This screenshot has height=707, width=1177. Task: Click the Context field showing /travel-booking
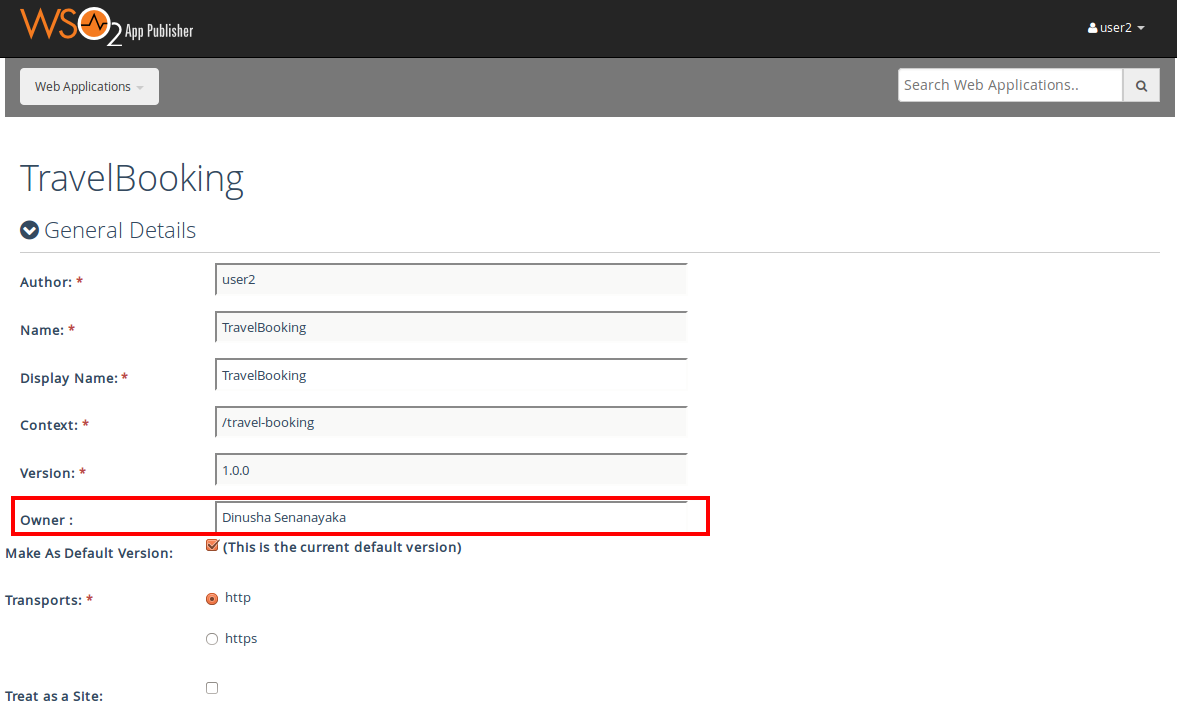tap(450, 422)
